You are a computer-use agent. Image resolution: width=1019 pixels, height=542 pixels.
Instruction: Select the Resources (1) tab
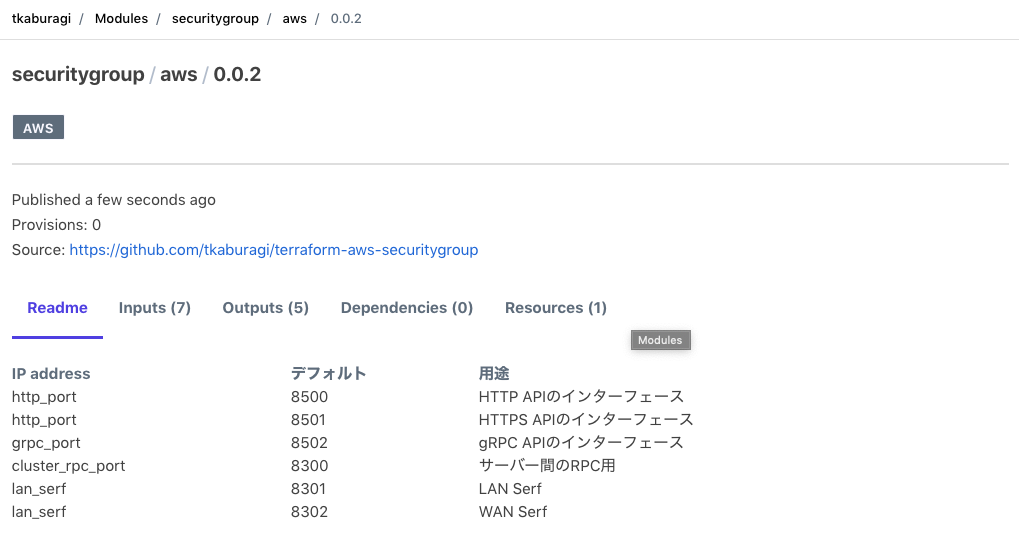pyautogui.click(x=556, y=308)
